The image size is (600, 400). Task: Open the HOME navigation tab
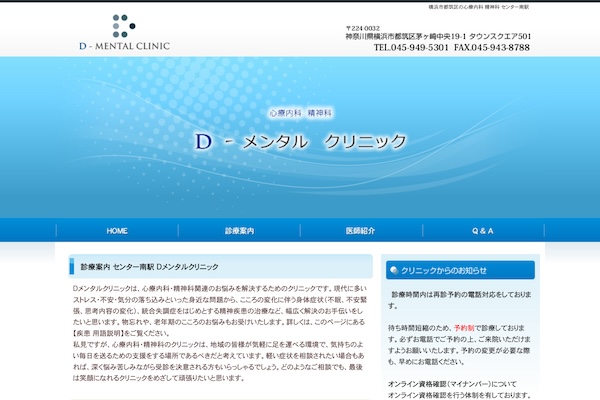click(117, 231)
